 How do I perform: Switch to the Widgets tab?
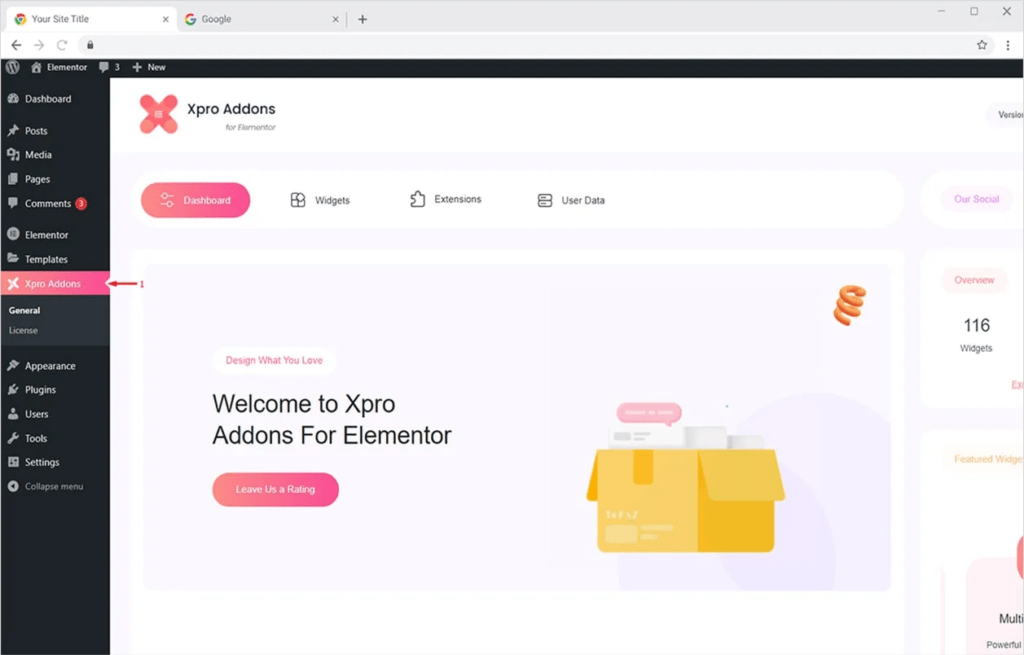point(320,200)
